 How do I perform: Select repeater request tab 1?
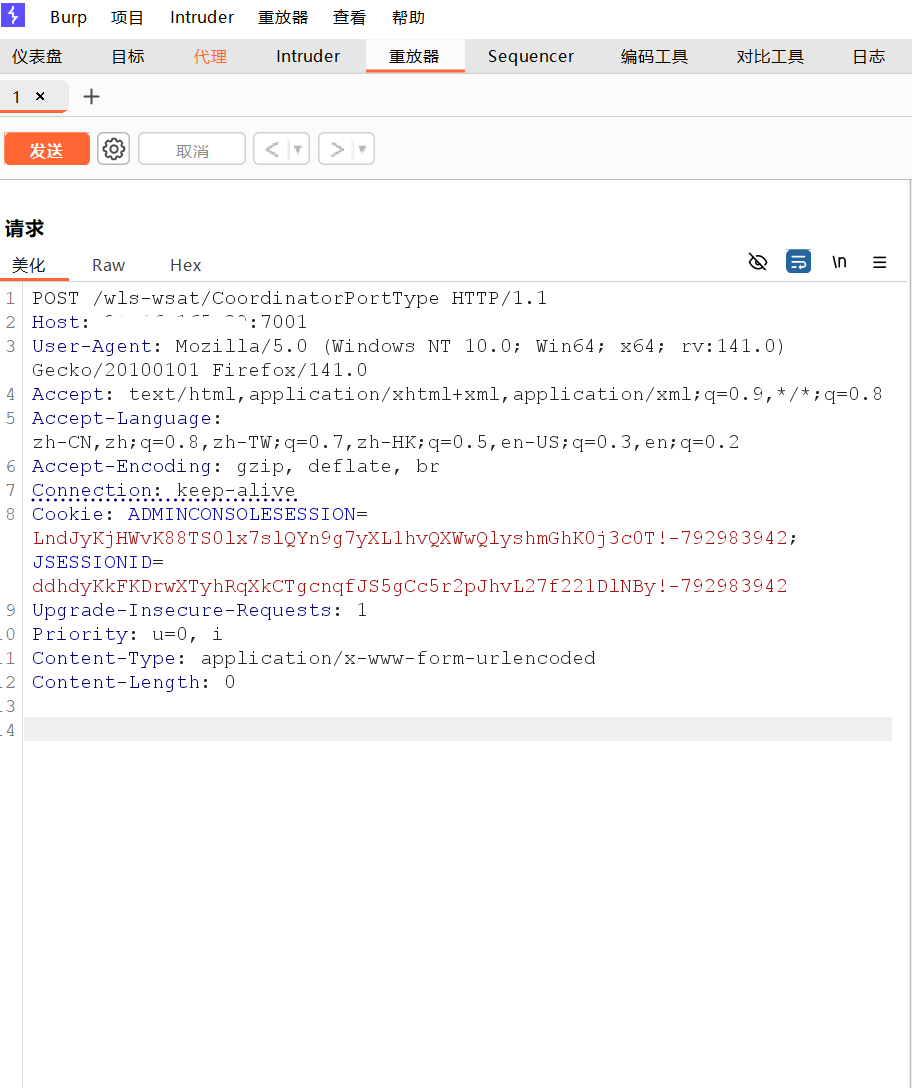(17, 96)
